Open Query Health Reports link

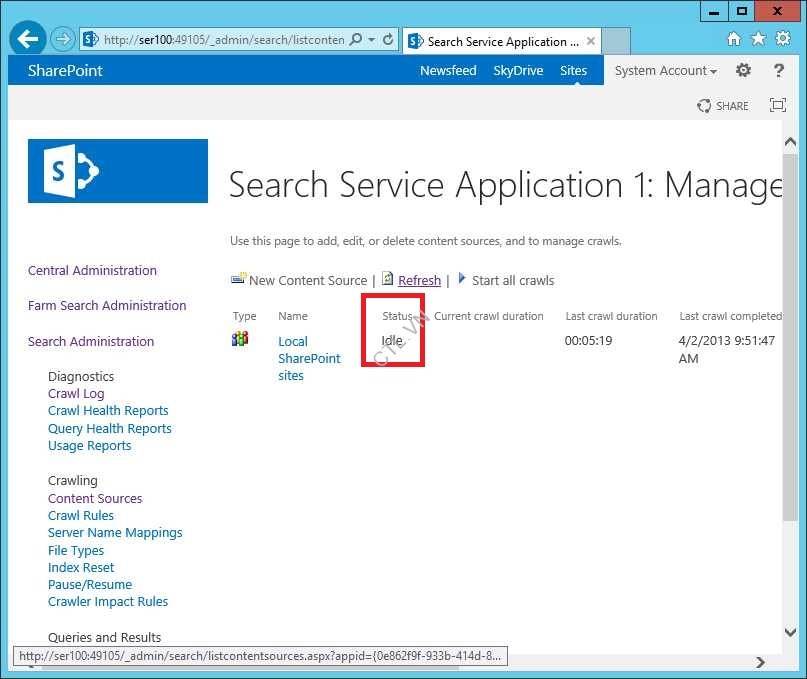[x=110, y=429]
